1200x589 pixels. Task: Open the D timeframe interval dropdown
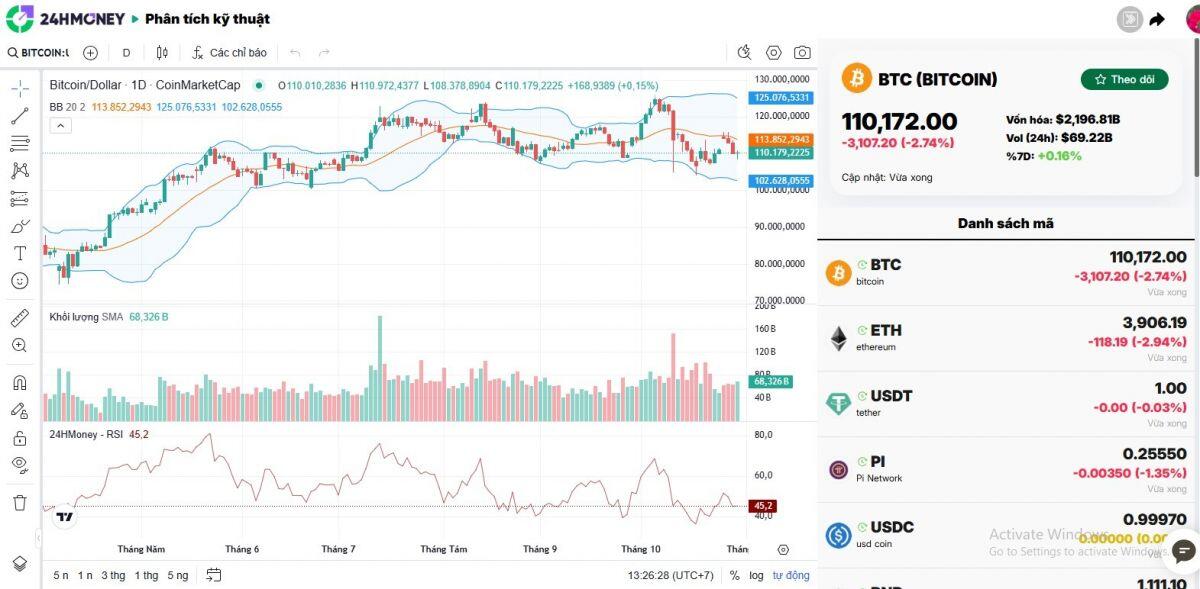point(126,52)
